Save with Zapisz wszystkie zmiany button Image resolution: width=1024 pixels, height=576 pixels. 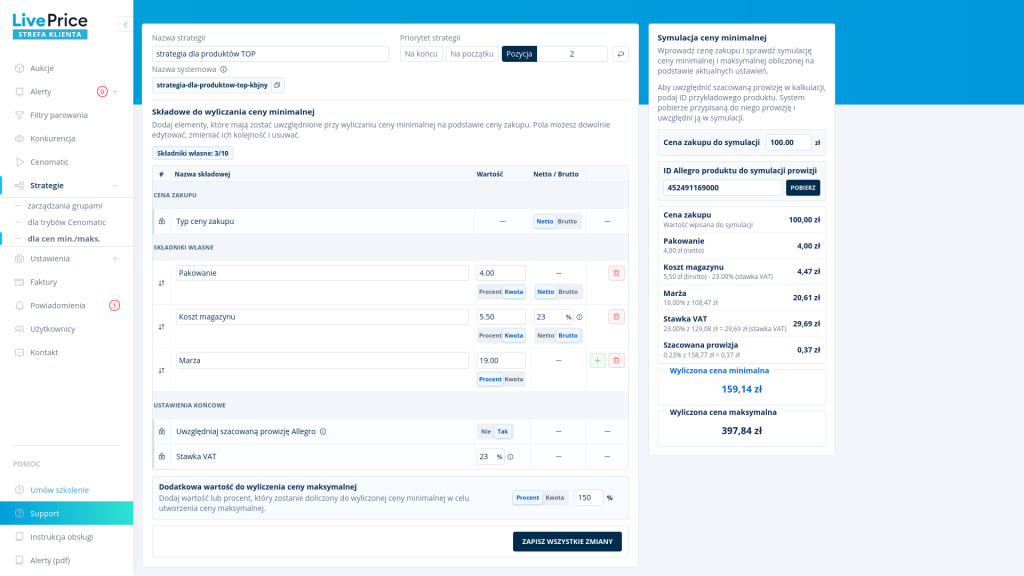pyautogui.click(x=567, y=541)
